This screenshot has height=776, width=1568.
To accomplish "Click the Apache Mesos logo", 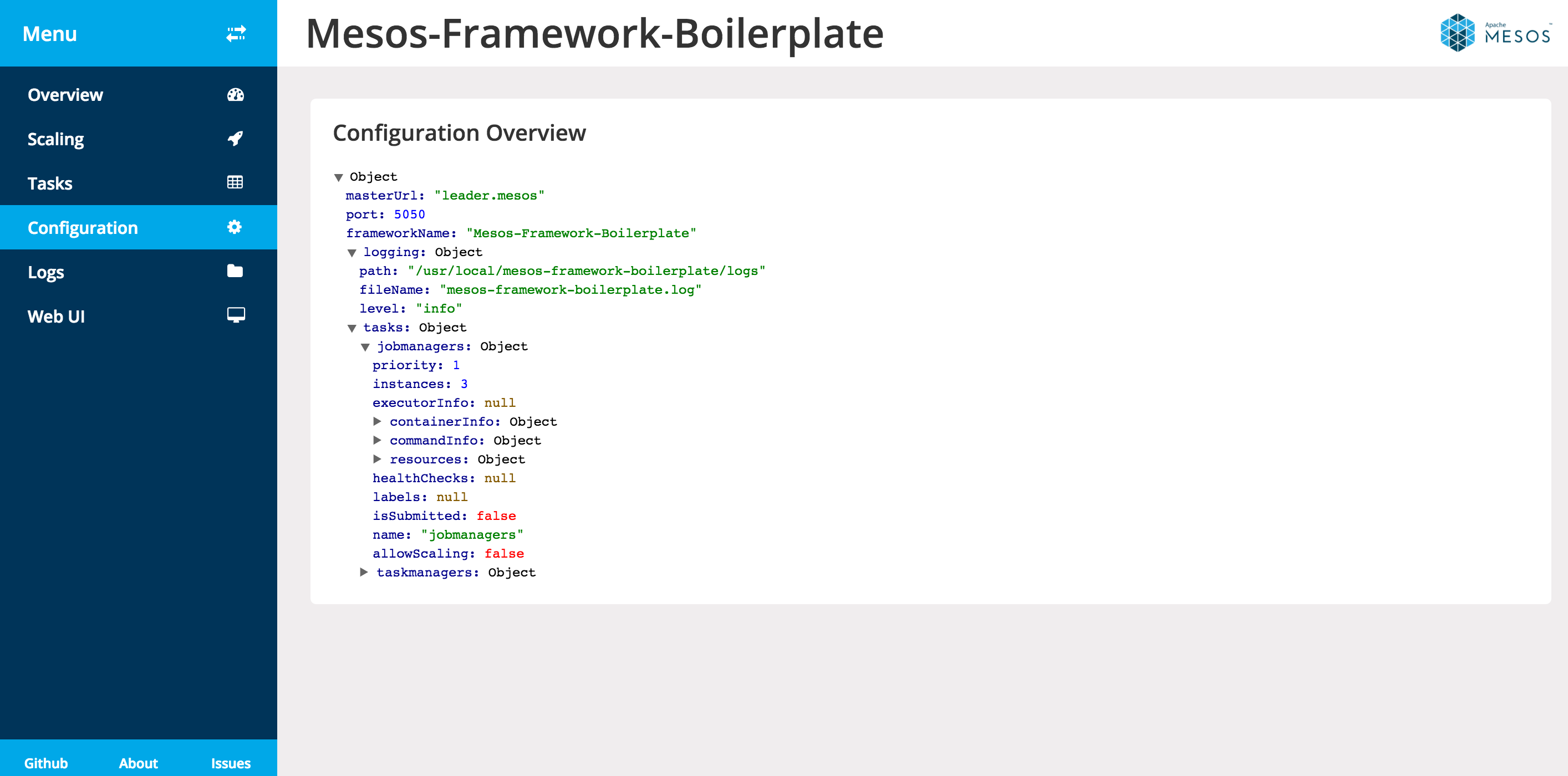I will click(1495, 33).
